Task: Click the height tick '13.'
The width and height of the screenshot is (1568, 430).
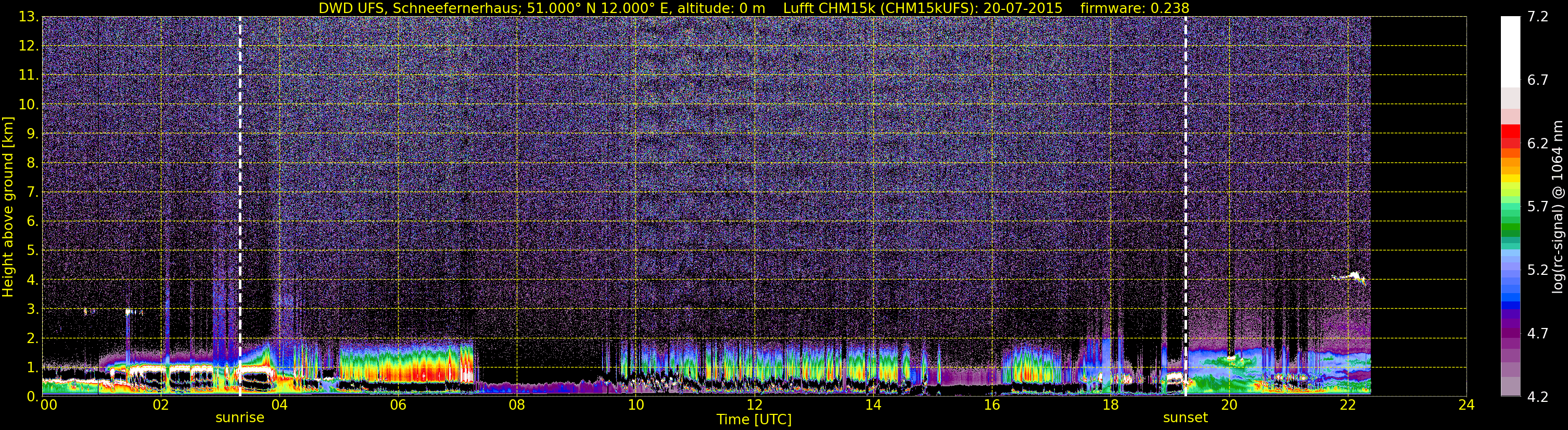Action: (29, 17)
